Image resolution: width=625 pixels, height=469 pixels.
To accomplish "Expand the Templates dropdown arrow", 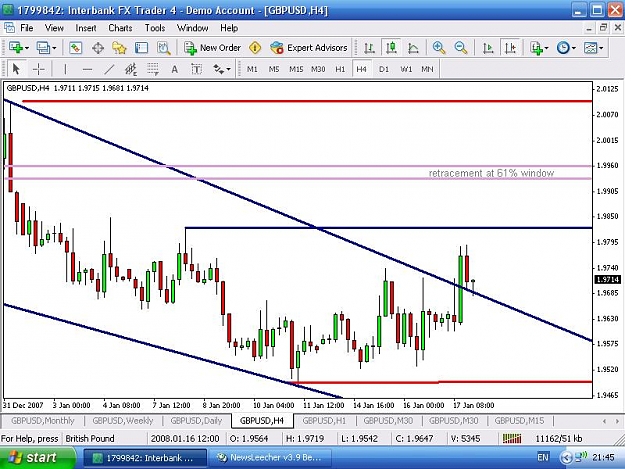I will (601, 48).
